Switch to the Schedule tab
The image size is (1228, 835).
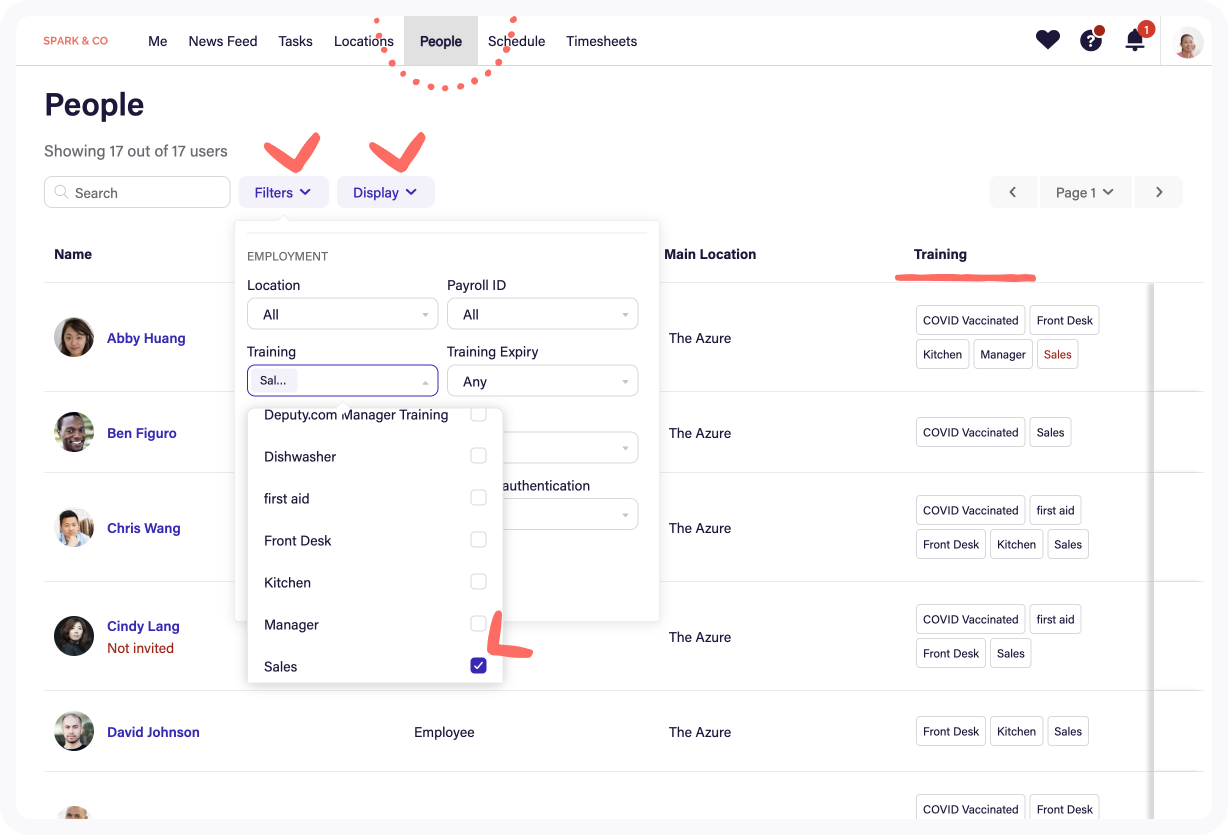(516, 41)
